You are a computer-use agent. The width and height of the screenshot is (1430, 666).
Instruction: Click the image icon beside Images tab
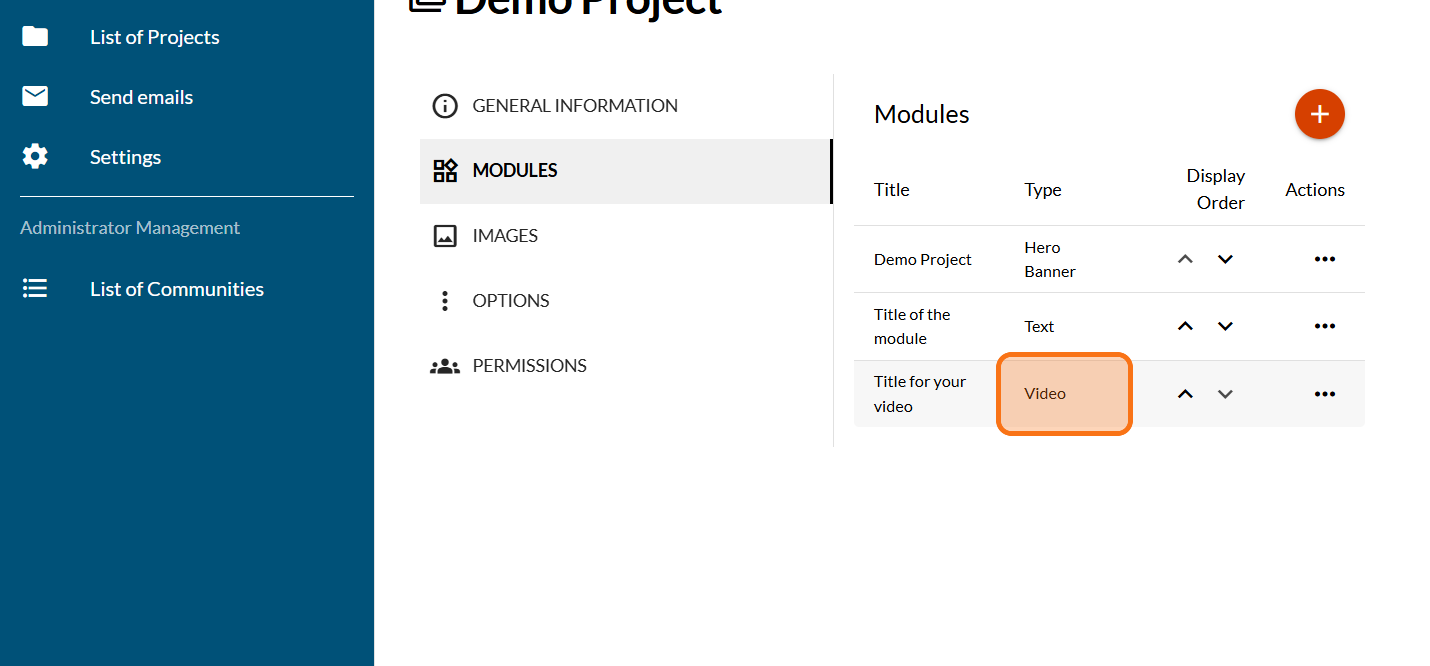tap(444, 236)
